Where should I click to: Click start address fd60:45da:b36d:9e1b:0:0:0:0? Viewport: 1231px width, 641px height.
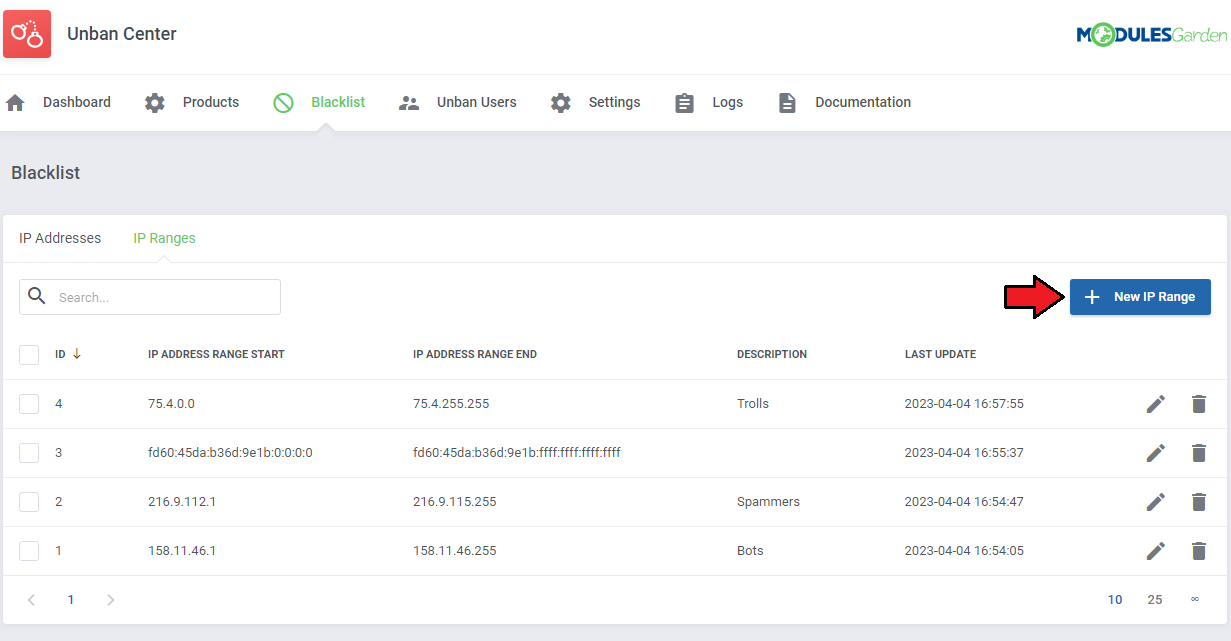[230, 453]
